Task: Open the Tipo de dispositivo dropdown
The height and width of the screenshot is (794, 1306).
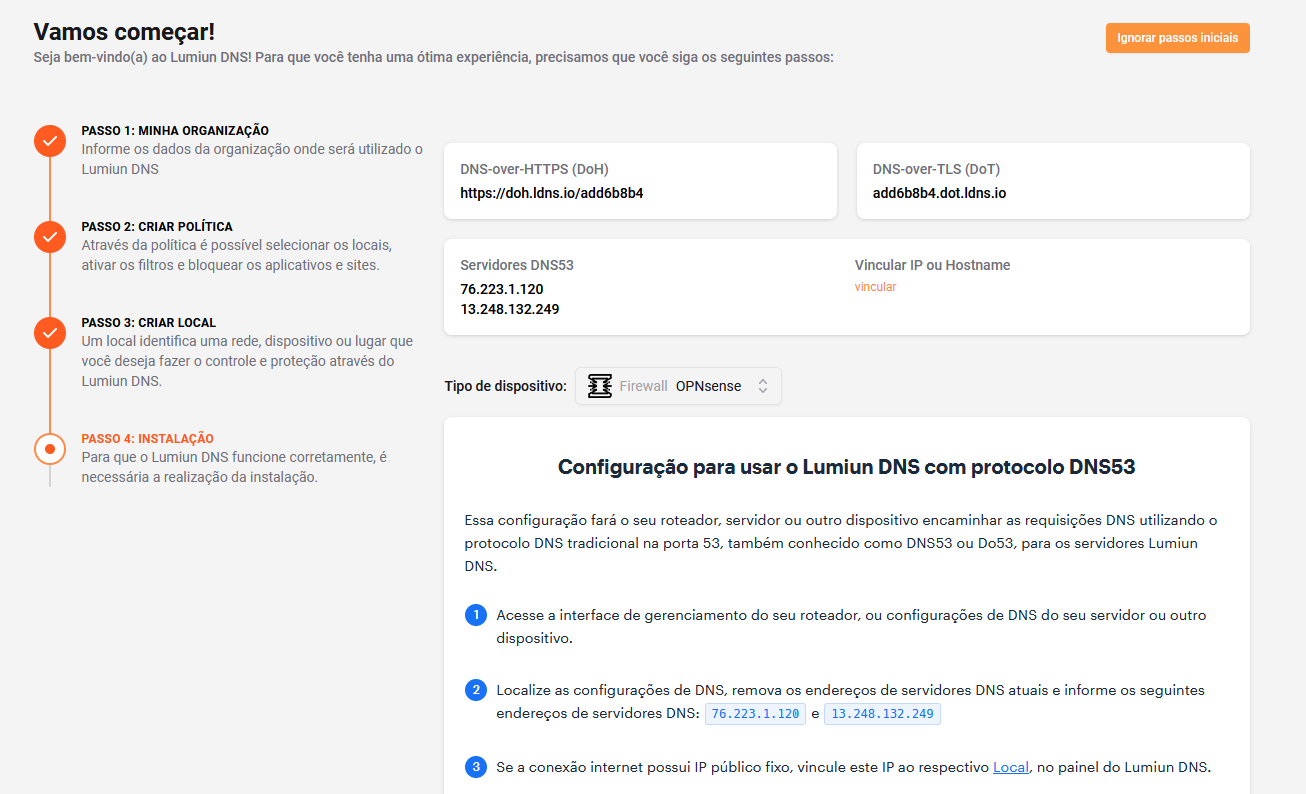Action: pos(678,386)
